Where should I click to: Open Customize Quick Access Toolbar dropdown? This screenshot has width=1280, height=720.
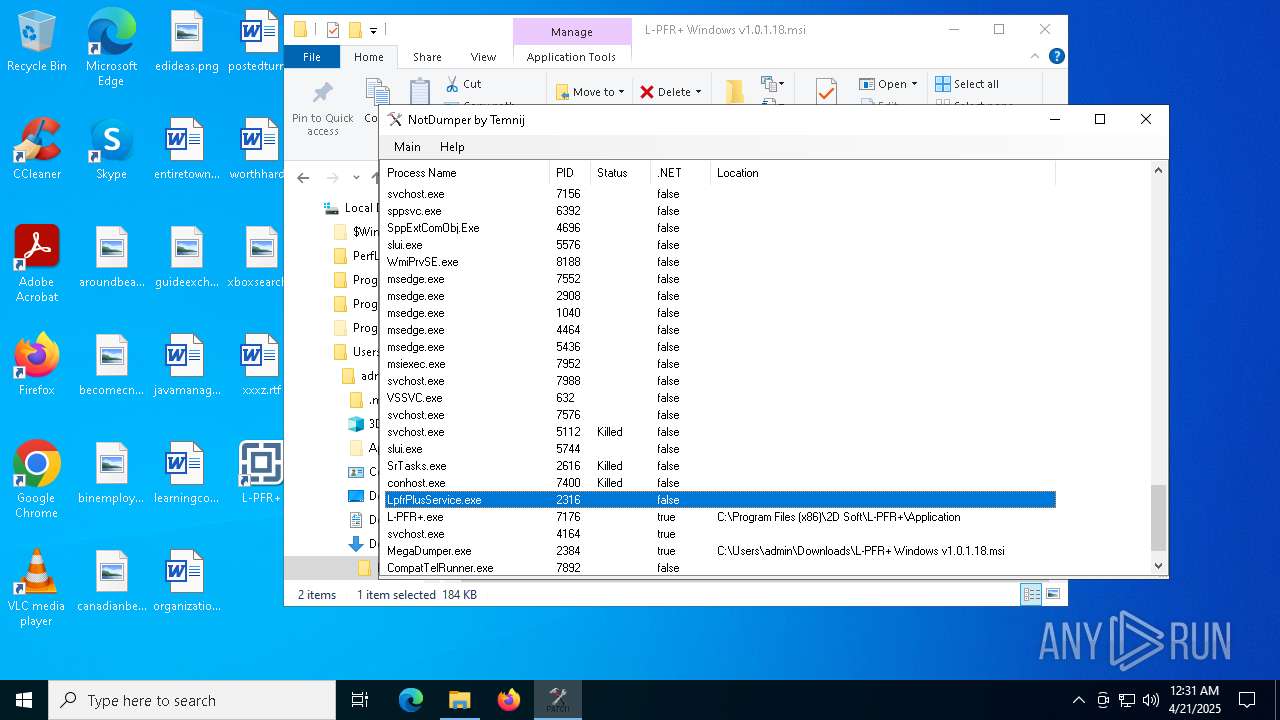[373, 30]
